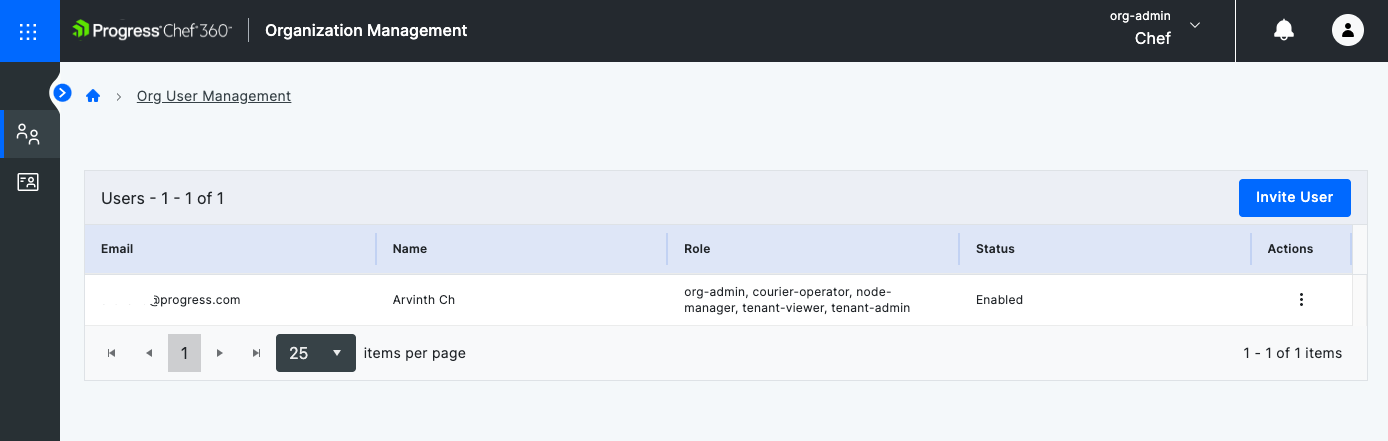Open the Org User Management breadcrumb link
Screen dimensions: 1388x441
coord(214,96)
